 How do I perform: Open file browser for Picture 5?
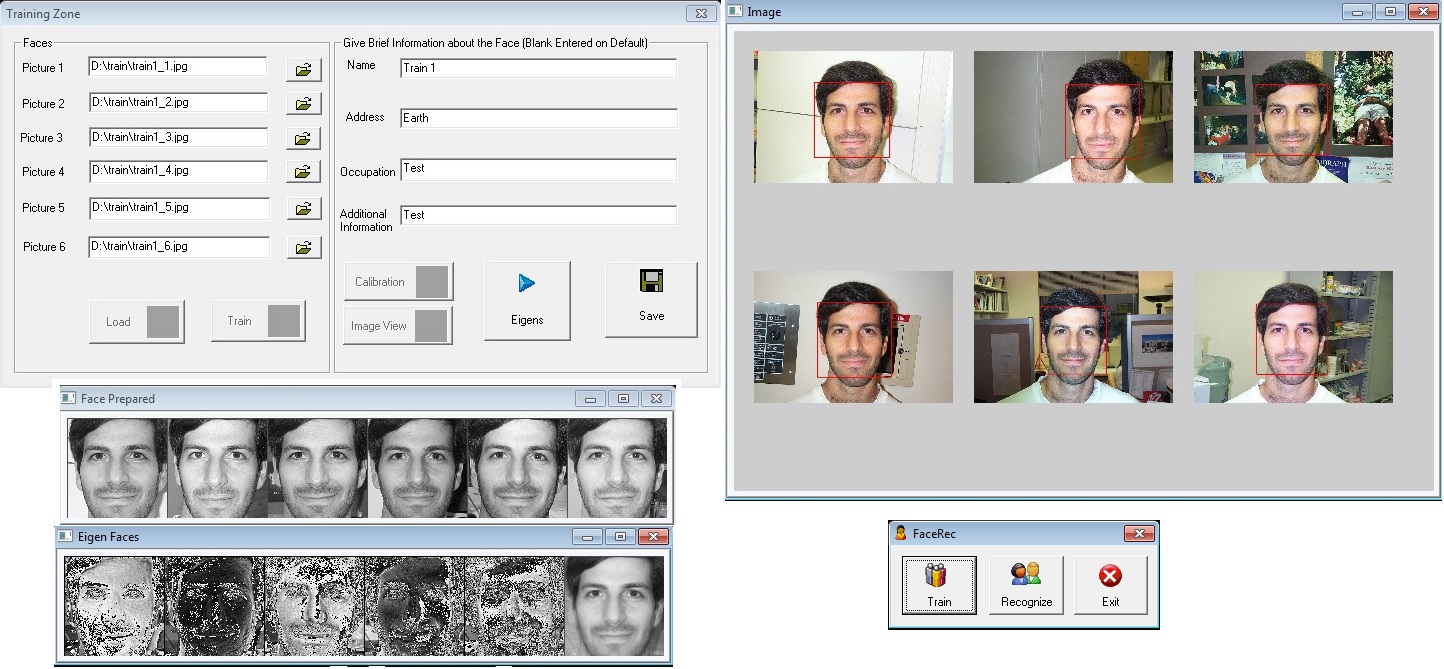click(x=304, y=209)
